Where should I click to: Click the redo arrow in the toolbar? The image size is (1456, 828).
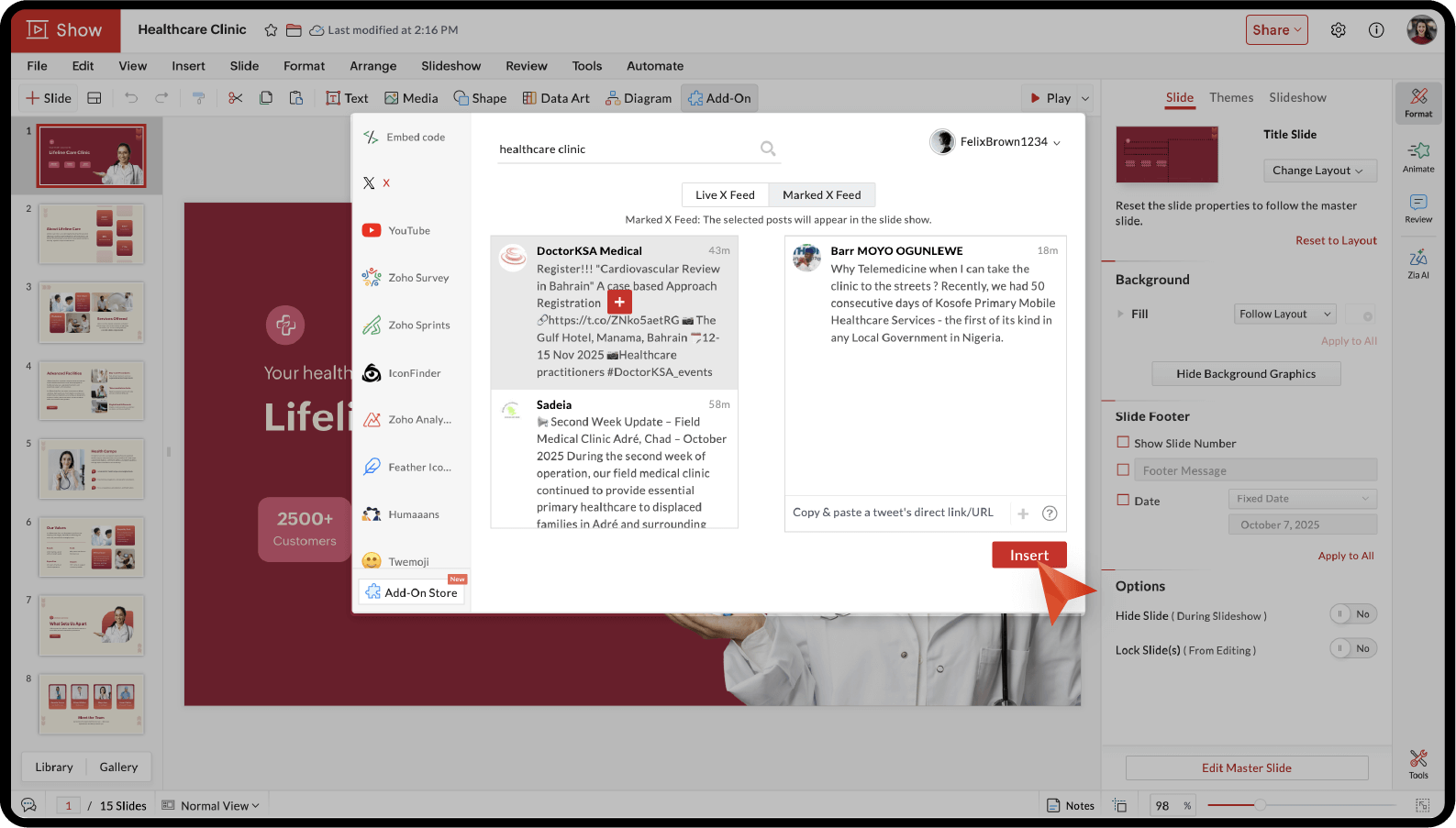click(161, 98)
